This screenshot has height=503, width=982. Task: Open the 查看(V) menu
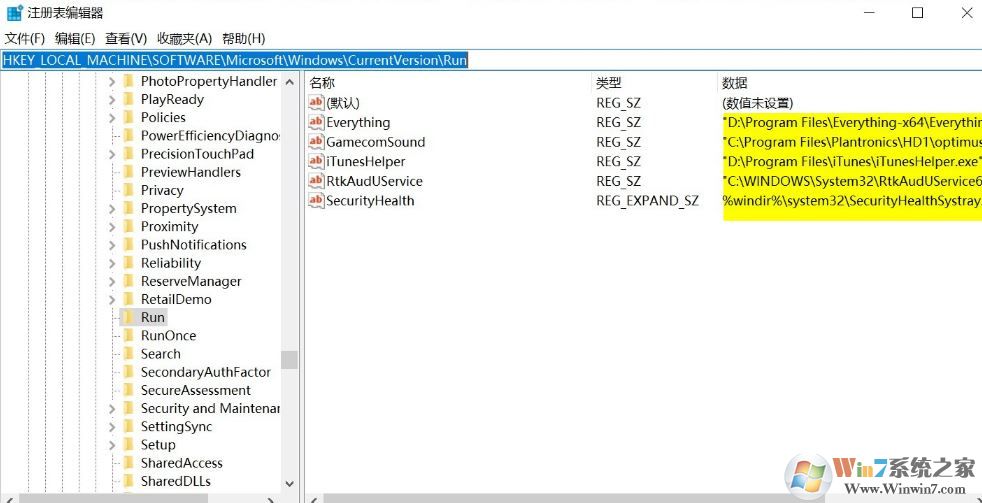[x=126, y=38]
